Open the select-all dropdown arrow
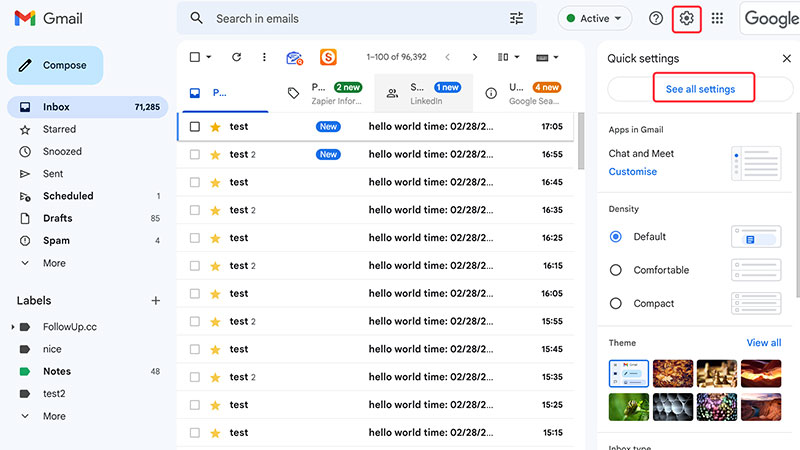Image resolution: width=800 pixels, height=450 pixels. 209,57
